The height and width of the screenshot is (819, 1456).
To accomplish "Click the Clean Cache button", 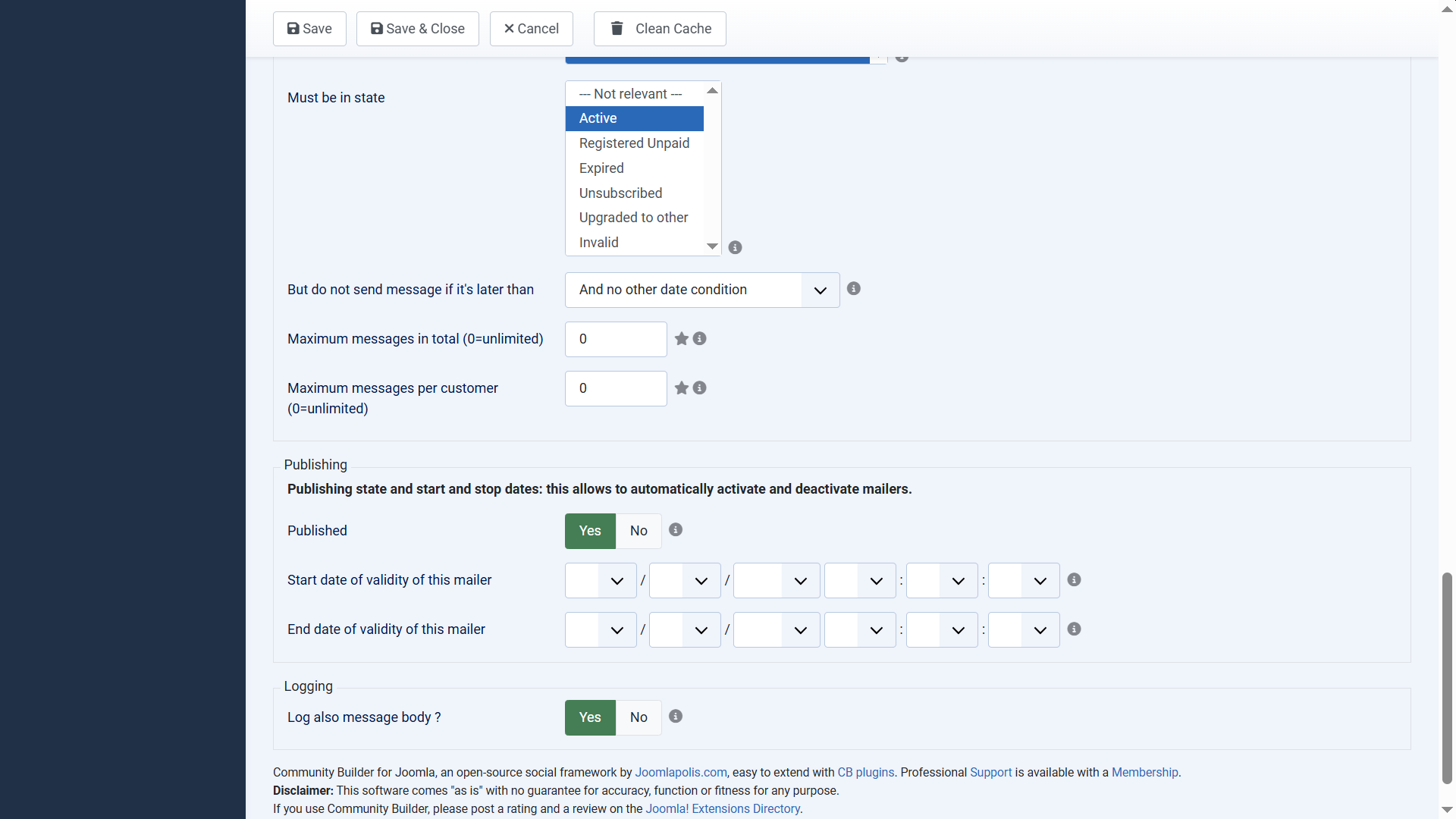I will click(659, 29).
